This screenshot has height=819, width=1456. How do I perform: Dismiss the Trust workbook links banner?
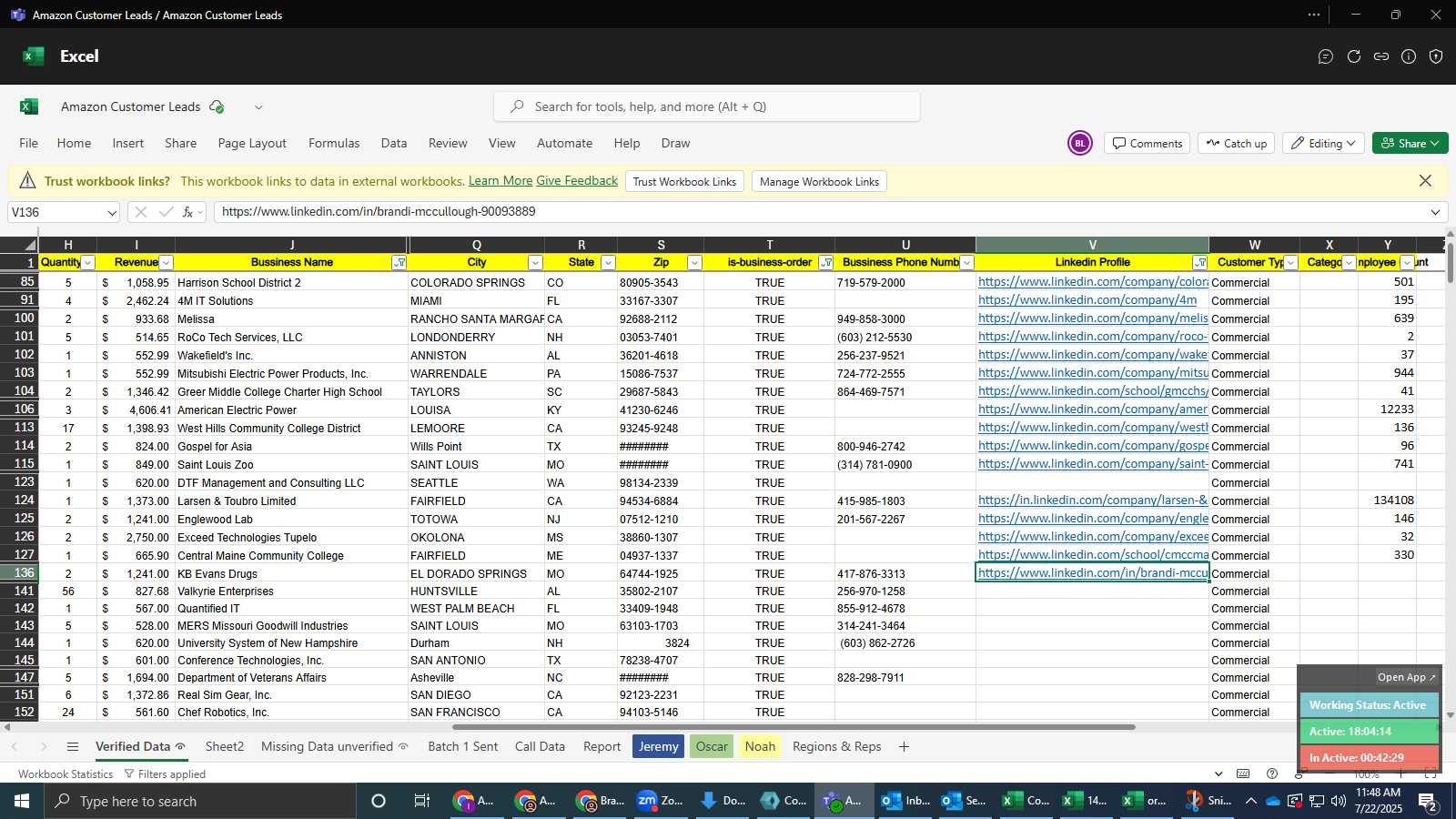tap(1425, 181)
